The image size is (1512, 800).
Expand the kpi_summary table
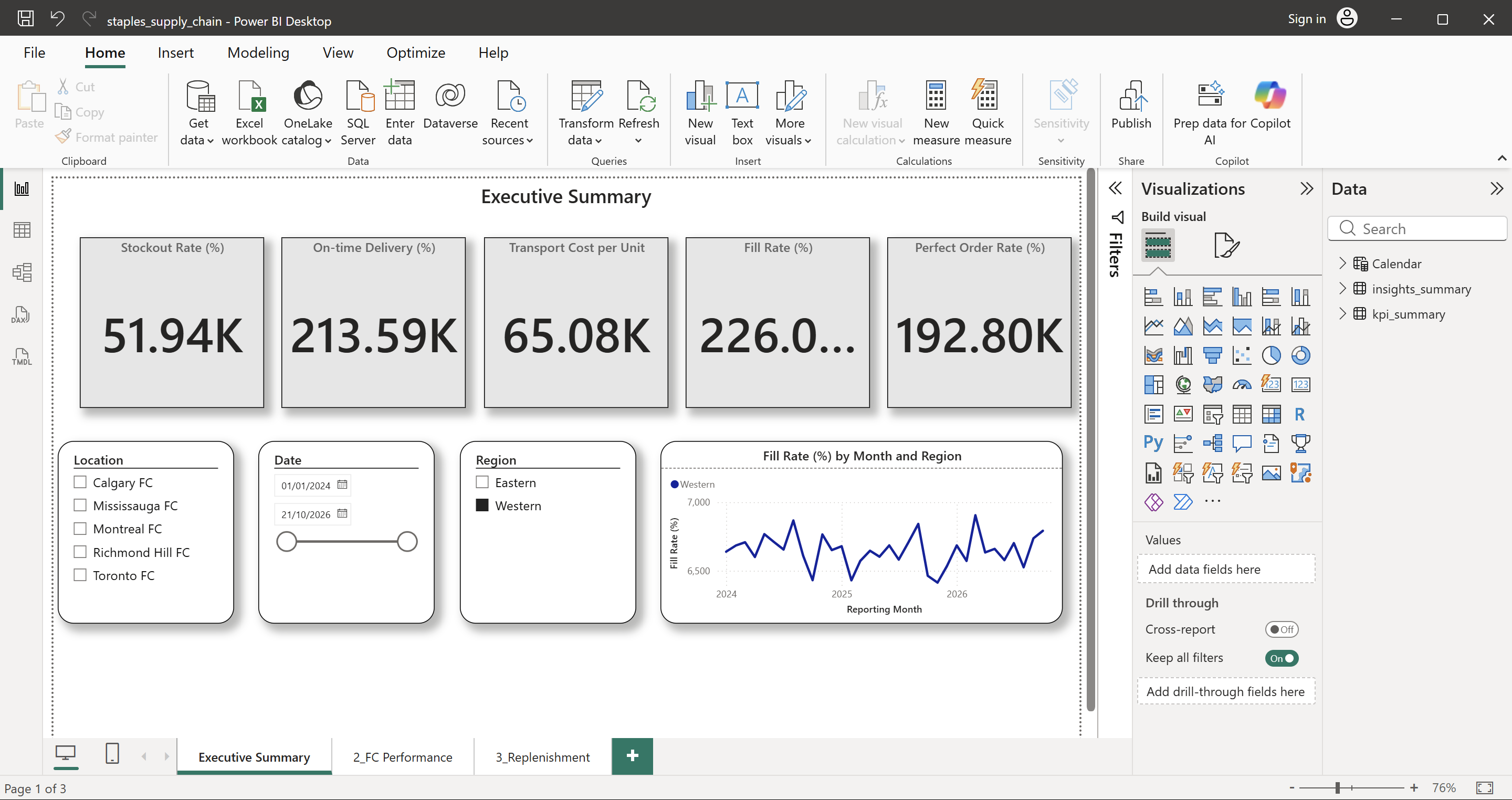(1343, 314)
